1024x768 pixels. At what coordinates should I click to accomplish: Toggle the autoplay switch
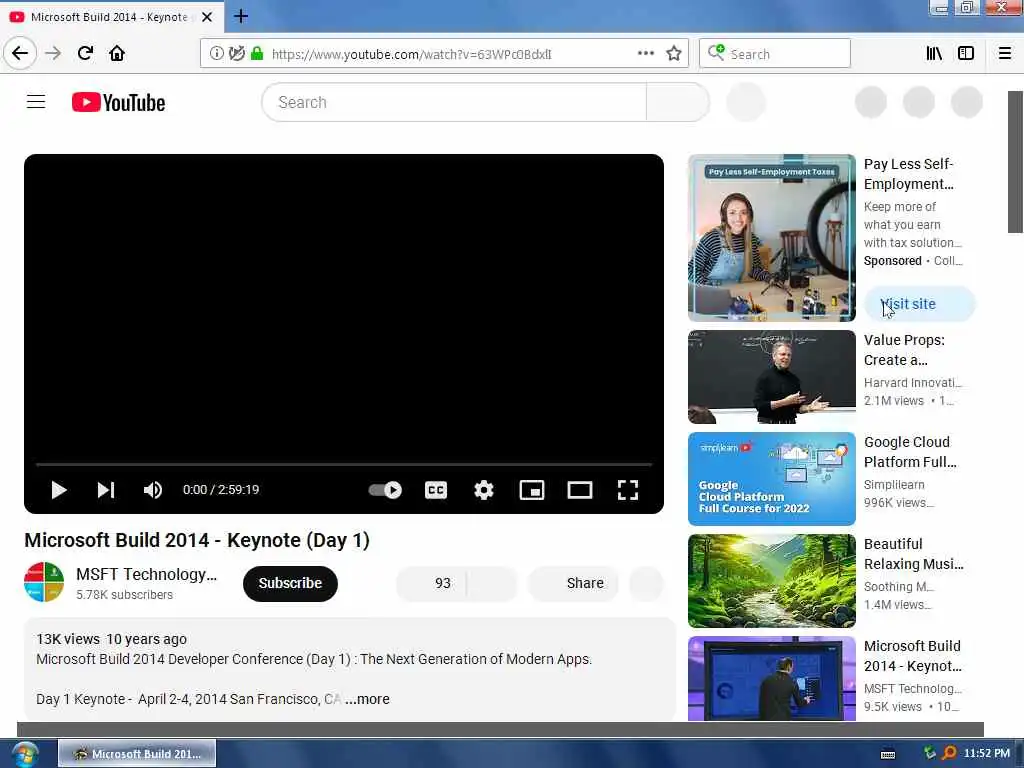pos(385,490)
